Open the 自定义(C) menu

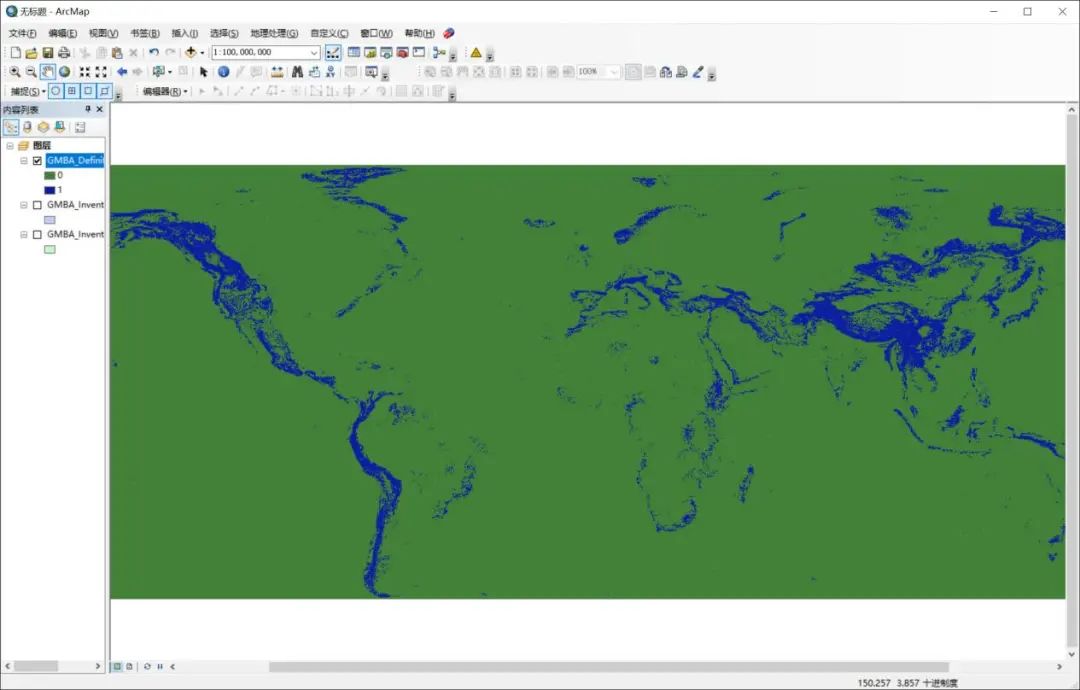point(329,33)
